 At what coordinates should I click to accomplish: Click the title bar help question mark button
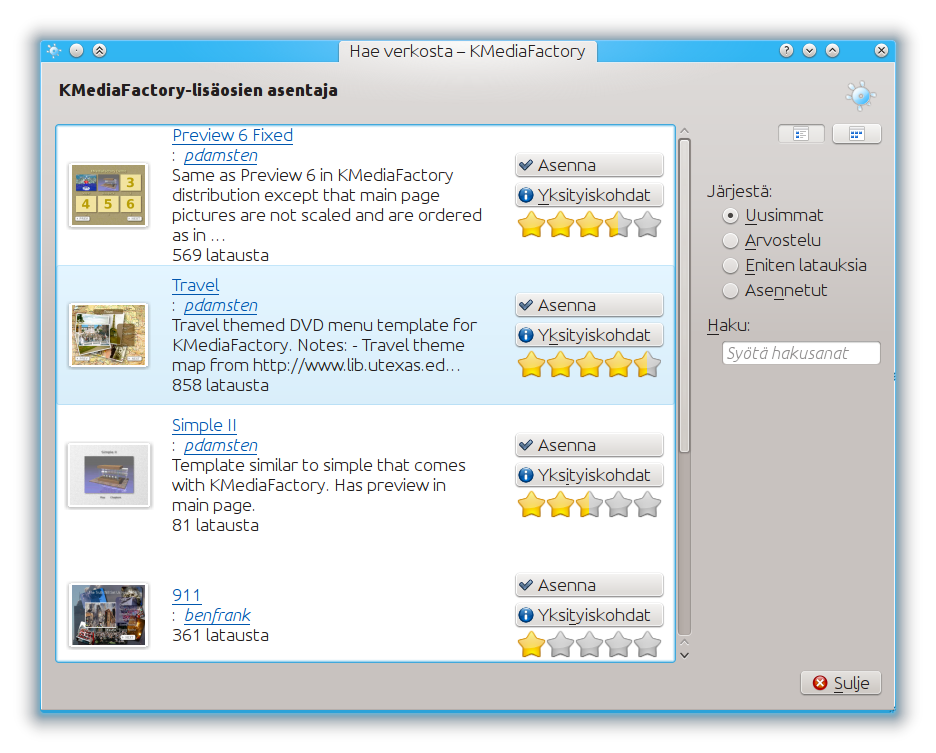(x=786, y=51)
